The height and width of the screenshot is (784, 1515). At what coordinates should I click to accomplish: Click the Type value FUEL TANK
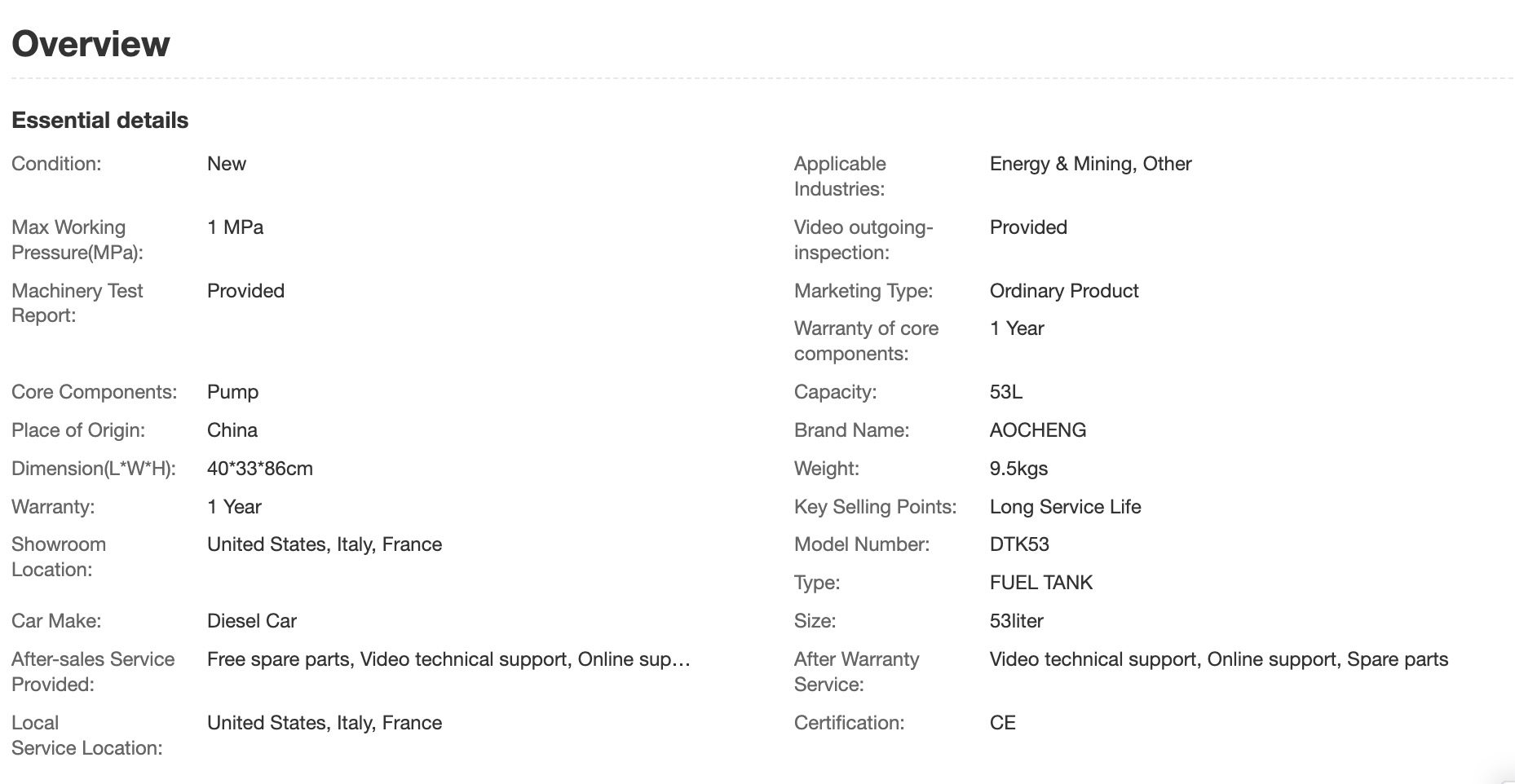(x=1040, y=583)
